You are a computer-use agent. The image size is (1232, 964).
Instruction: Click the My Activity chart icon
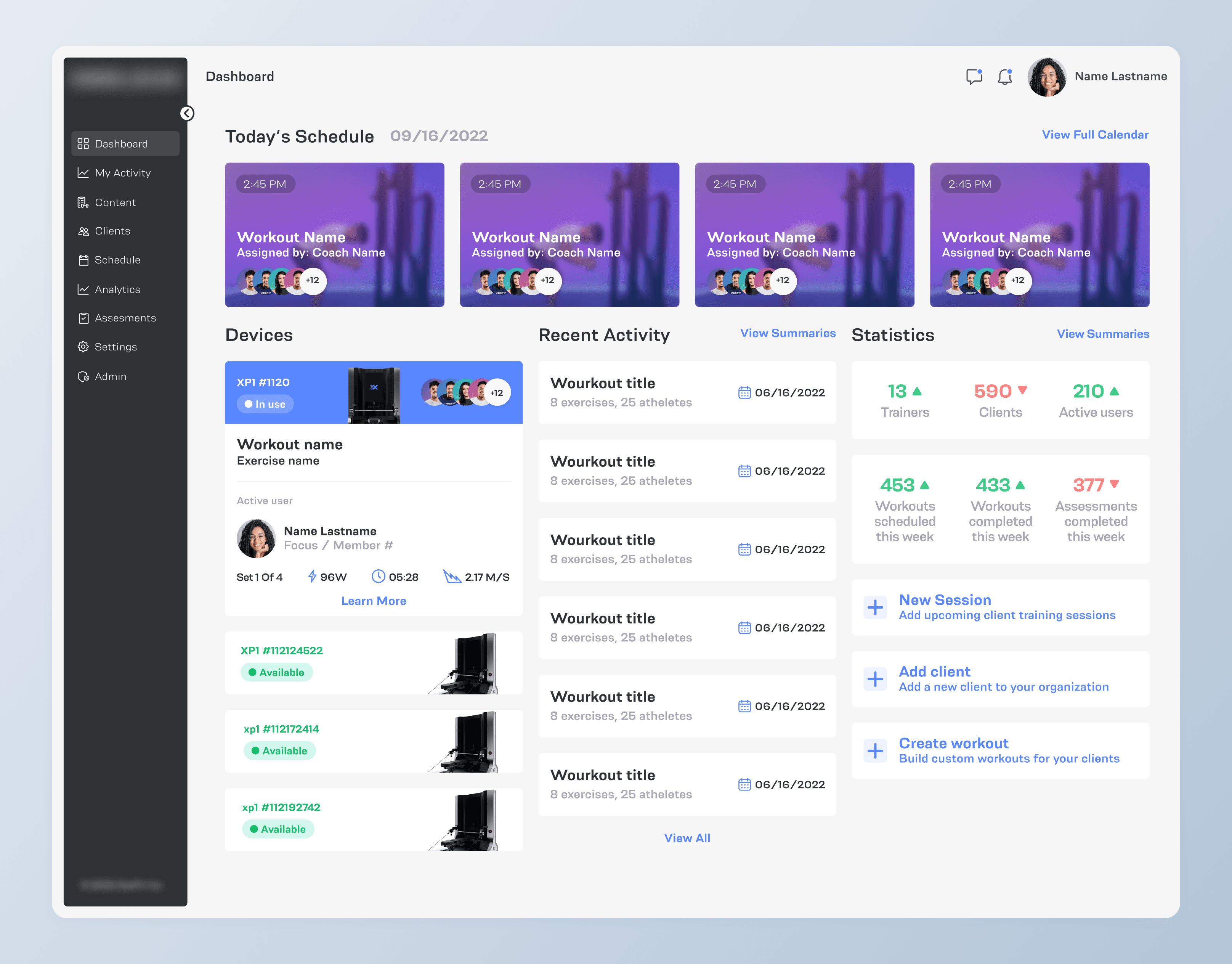83,173
